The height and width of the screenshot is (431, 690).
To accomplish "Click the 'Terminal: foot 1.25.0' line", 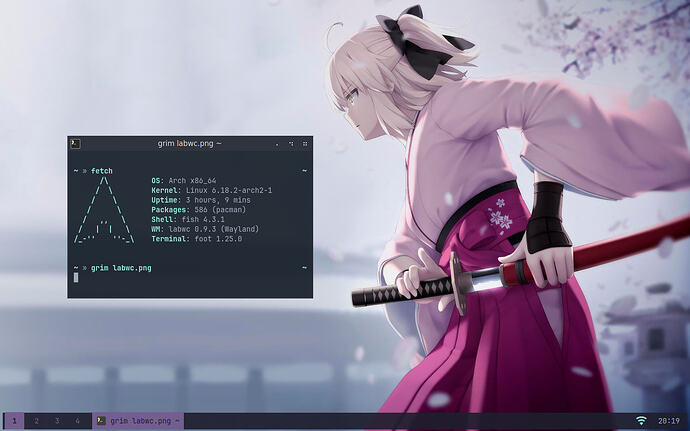I will (x=197, y=239).
